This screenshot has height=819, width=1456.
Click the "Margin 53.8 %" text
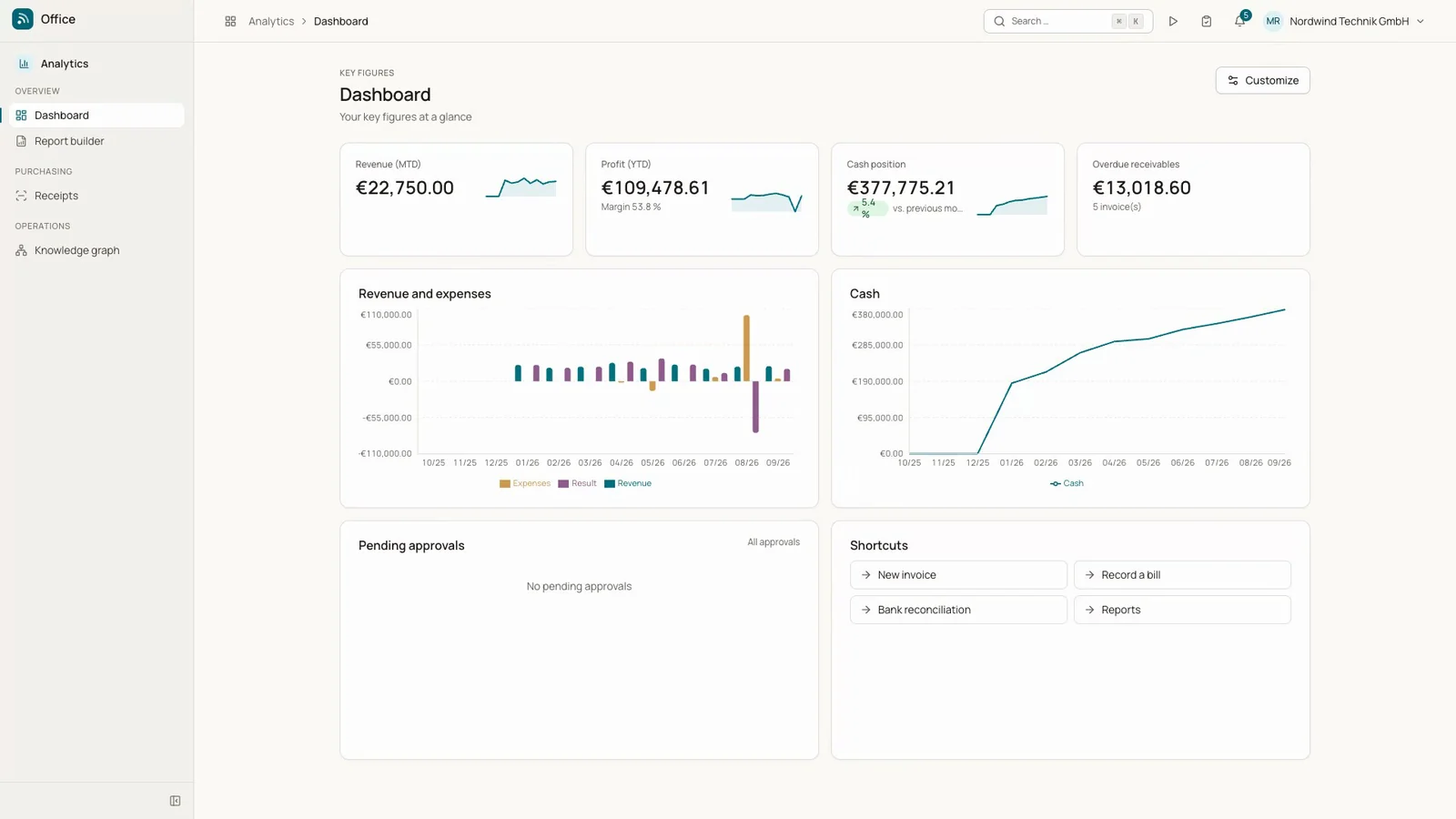point(631,207)
